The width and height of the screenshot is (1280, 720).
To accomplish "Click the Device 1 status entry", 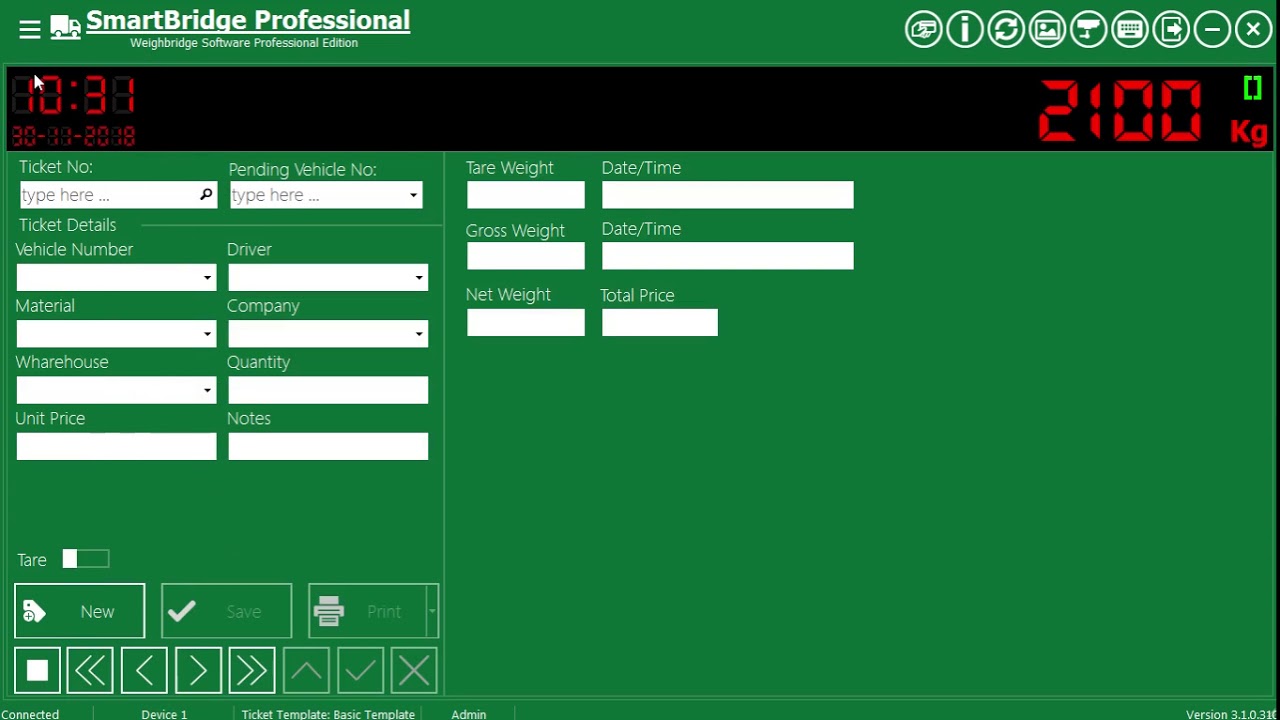I will (x=164, y=714).
